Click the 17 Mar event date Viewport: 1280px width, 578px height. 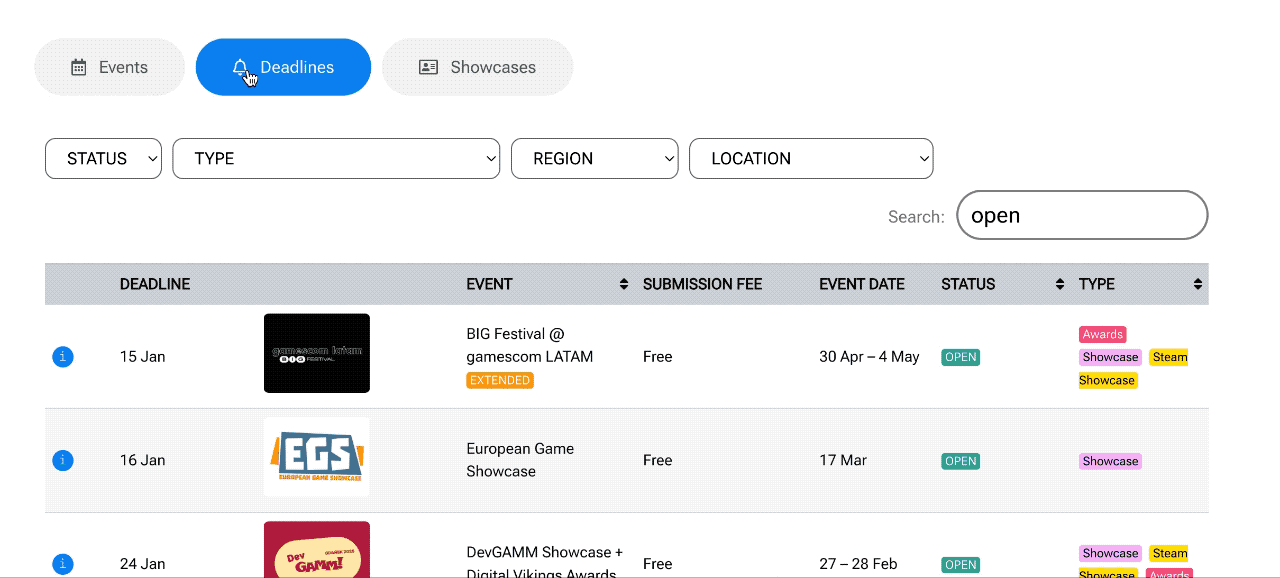click(843, 461)
